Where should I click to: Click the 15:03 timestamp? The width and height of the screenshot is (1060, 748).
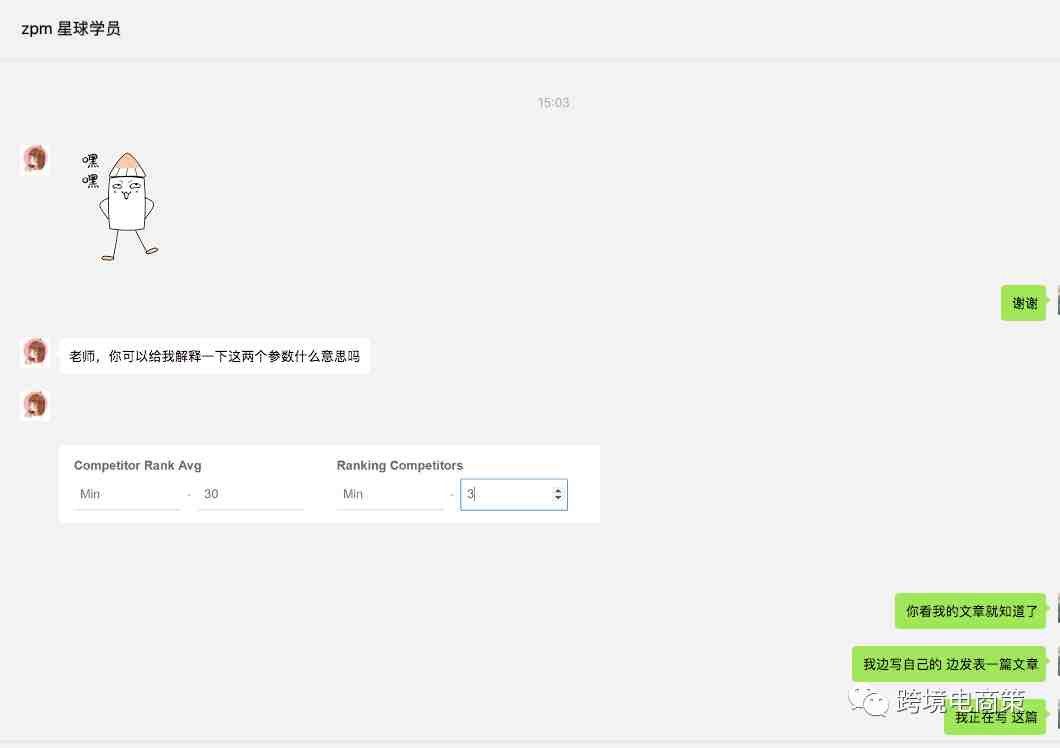pyautogui.click(x=553, y=103)
